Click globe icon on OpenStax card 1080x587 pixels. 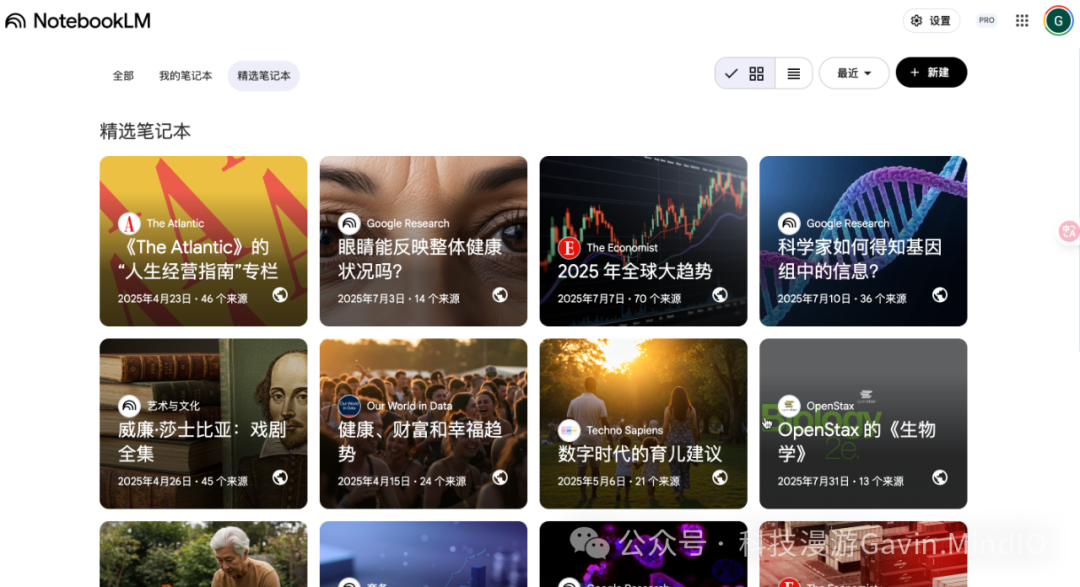pos(939,477)
